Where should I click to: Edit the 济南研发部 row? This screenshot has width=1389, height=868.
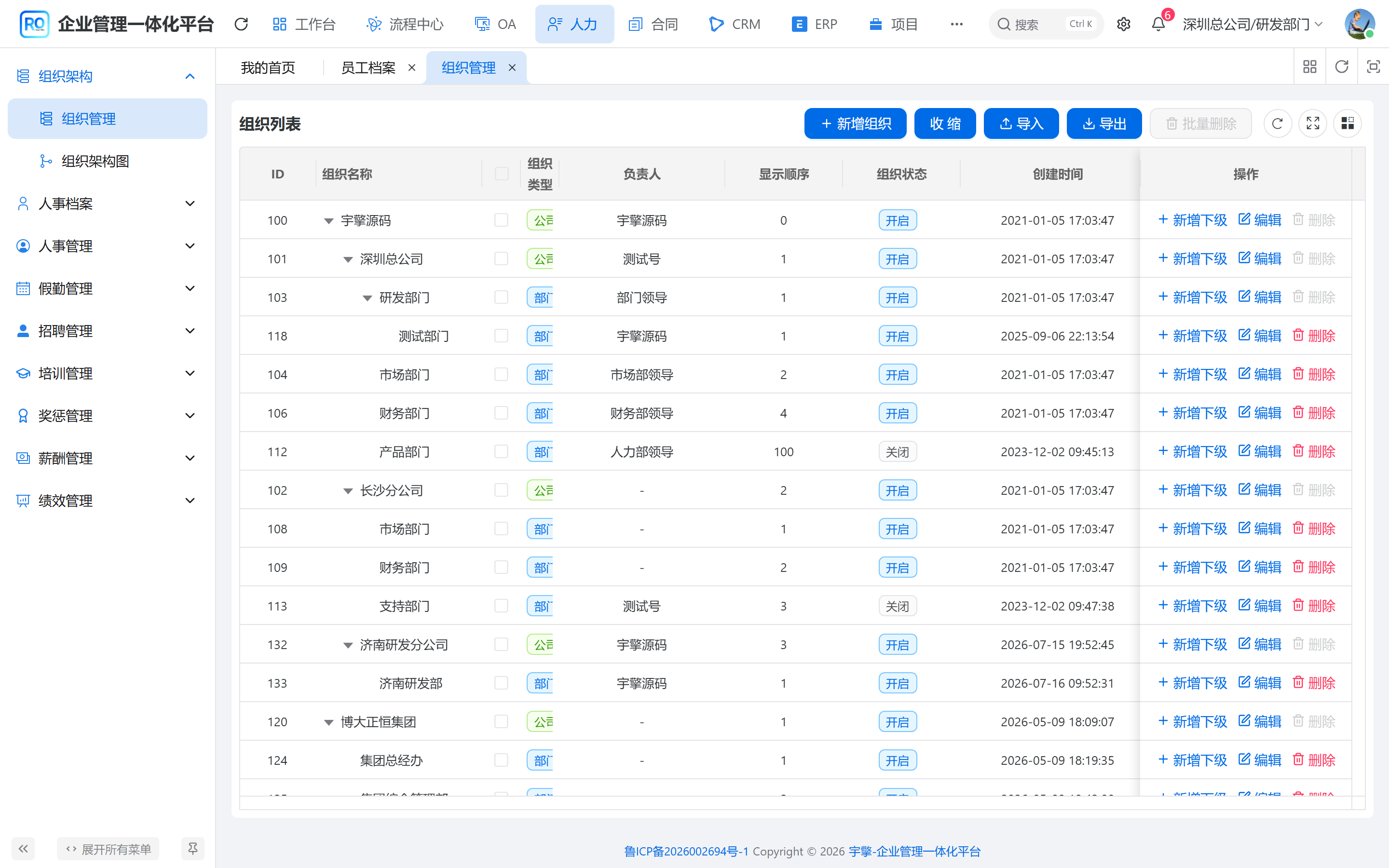[x=1259, y=683]
